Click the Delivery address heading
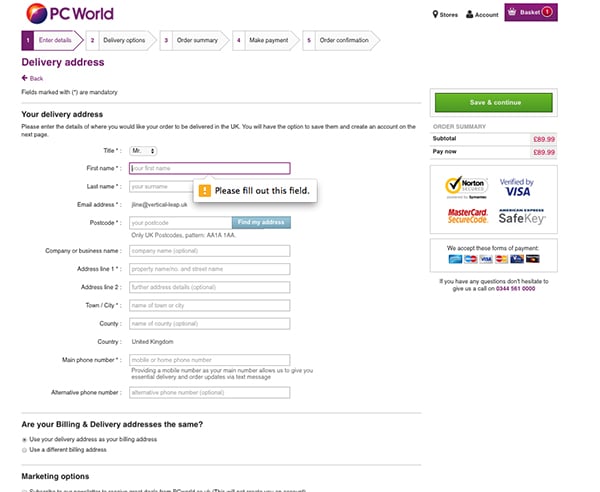The width and height of the screenshot is (600, 492). [63, 62]
